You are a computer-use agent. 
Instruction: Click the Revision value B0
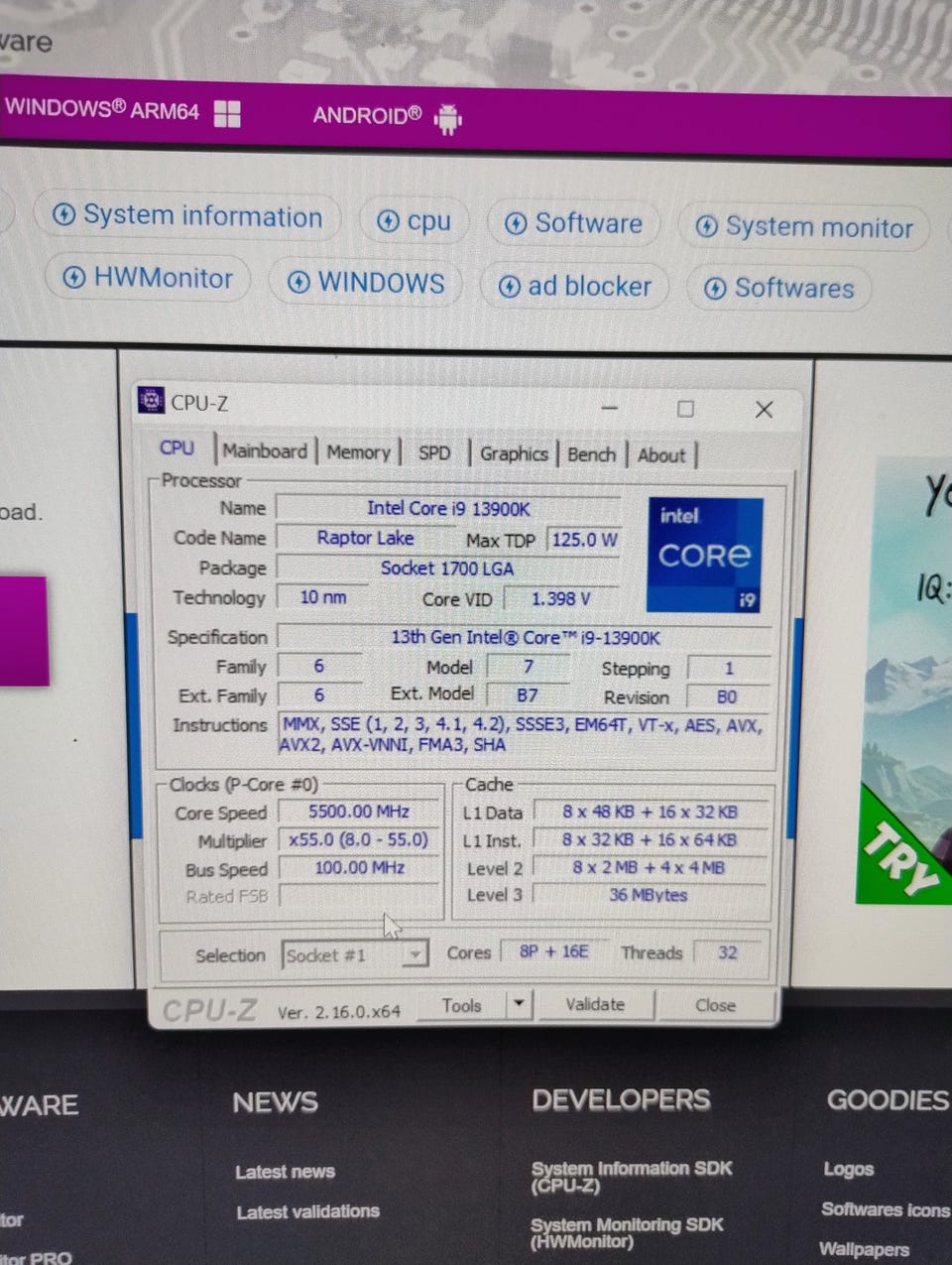tap(727, 696)
